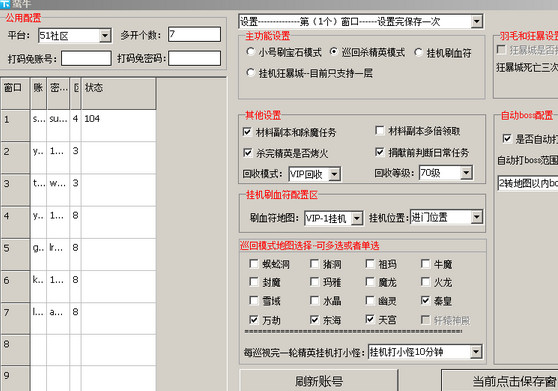558x391 pixels.
Task: Choose 挂机刷血符 mode
Action: [x=418, y=53]
